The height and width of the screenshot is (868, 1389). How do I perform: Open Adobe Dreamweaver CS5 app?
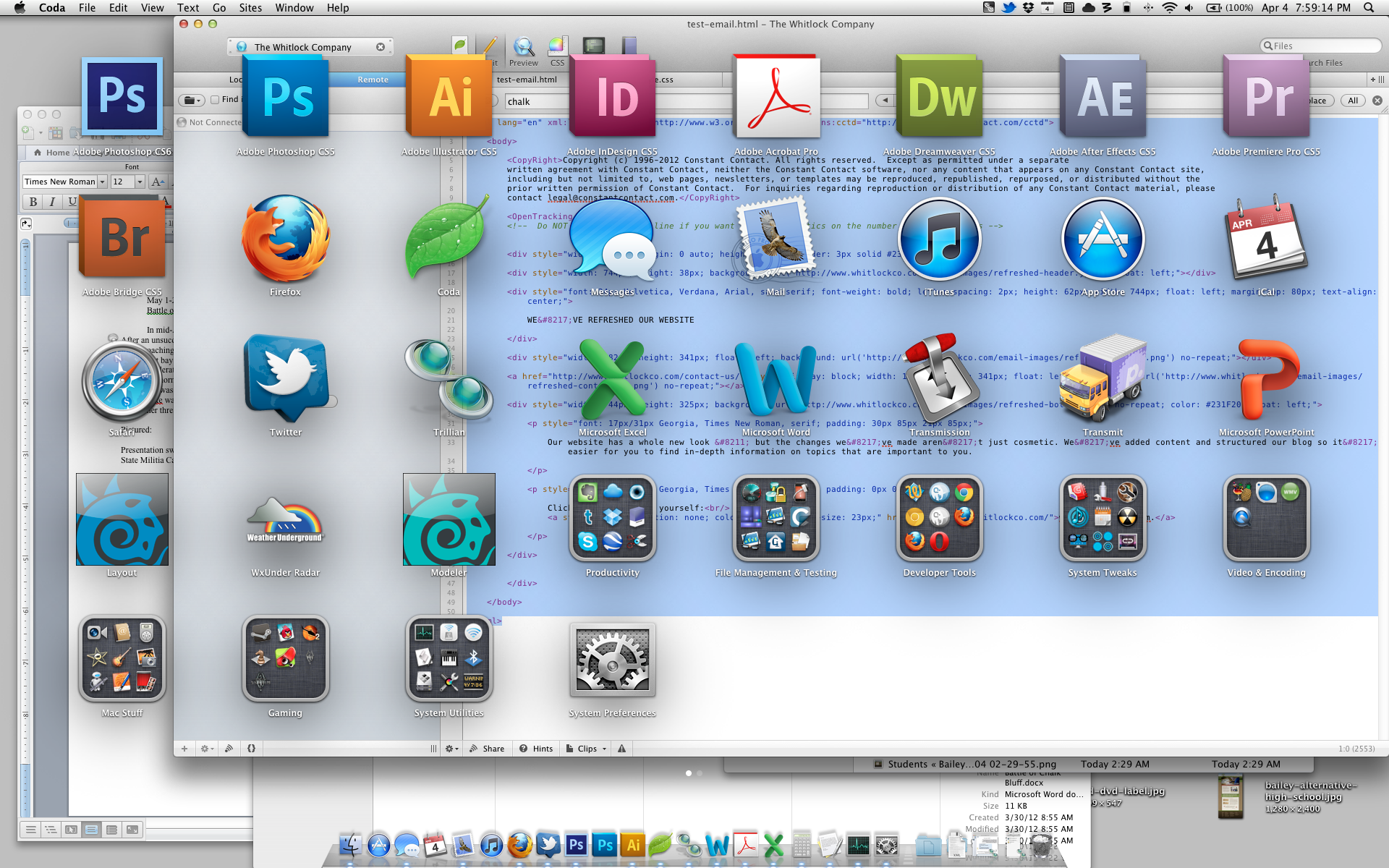pyautogui.click(x=939, y=98)
